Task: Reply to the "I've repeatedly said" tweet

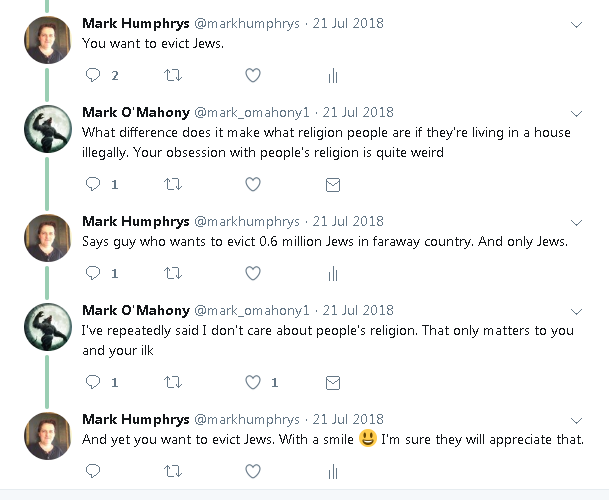Action: coord(93,382)
